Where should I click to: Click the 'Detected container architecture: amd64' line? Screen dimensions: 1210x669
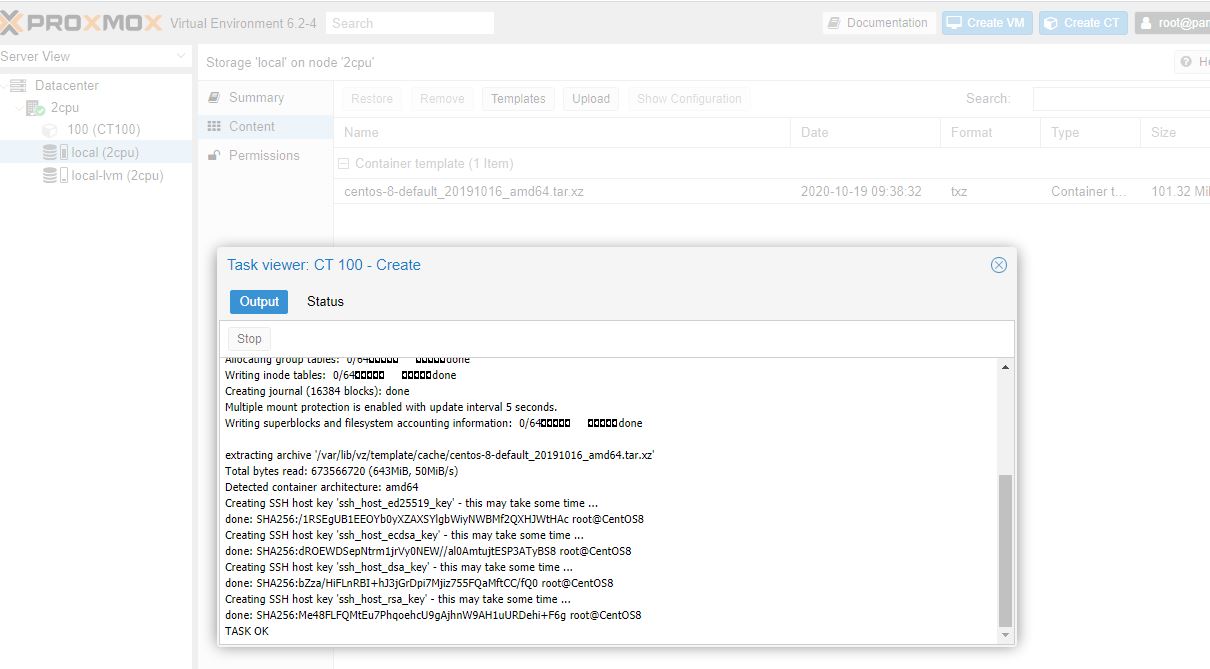click(x=322, y=488)
